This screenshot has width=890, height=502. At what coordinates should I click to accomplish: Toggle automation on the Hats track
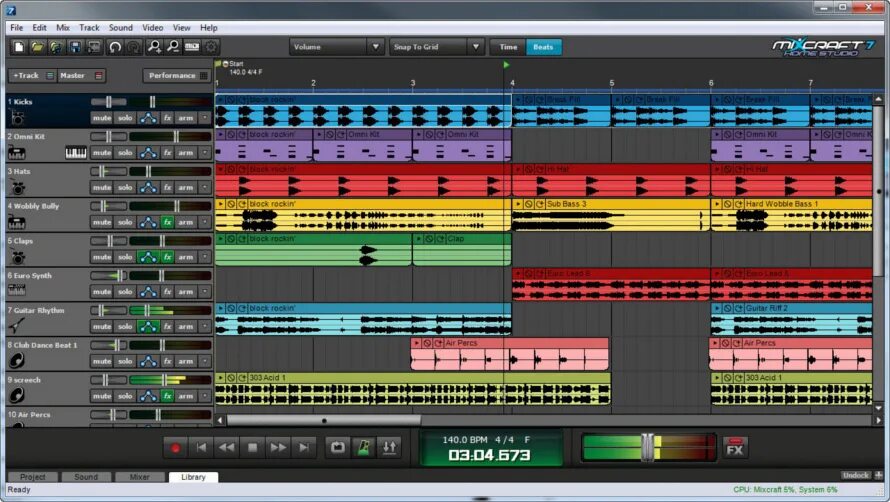(x=148, y=187)
